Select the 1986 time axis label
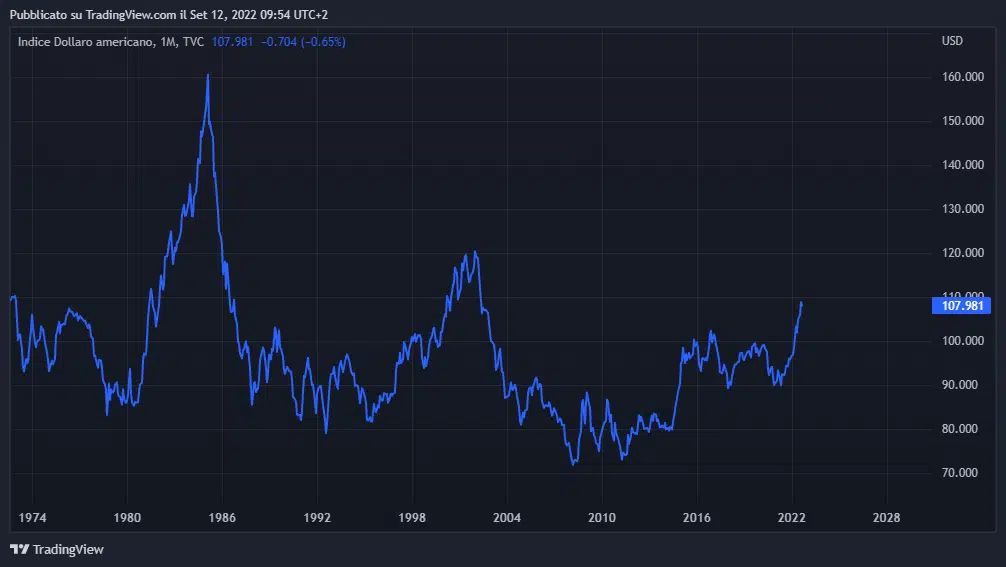This screenshot has width=1006, height=567. tap(222, 518)
